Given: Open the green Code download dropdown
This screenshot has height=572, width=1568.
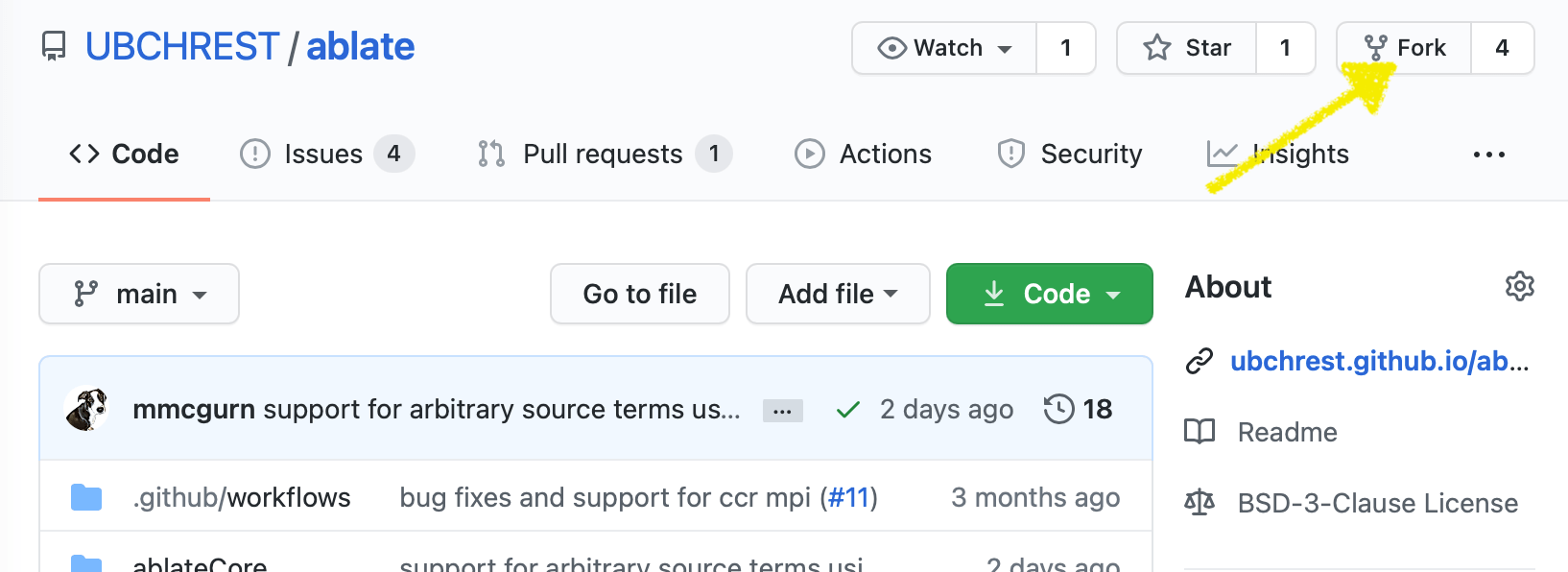Looking at the screenshot, I should [1050, 294].
